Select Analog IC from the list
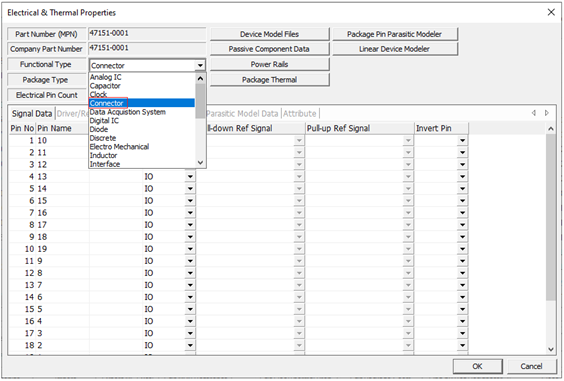564x381 pixels. coord(142,77)
